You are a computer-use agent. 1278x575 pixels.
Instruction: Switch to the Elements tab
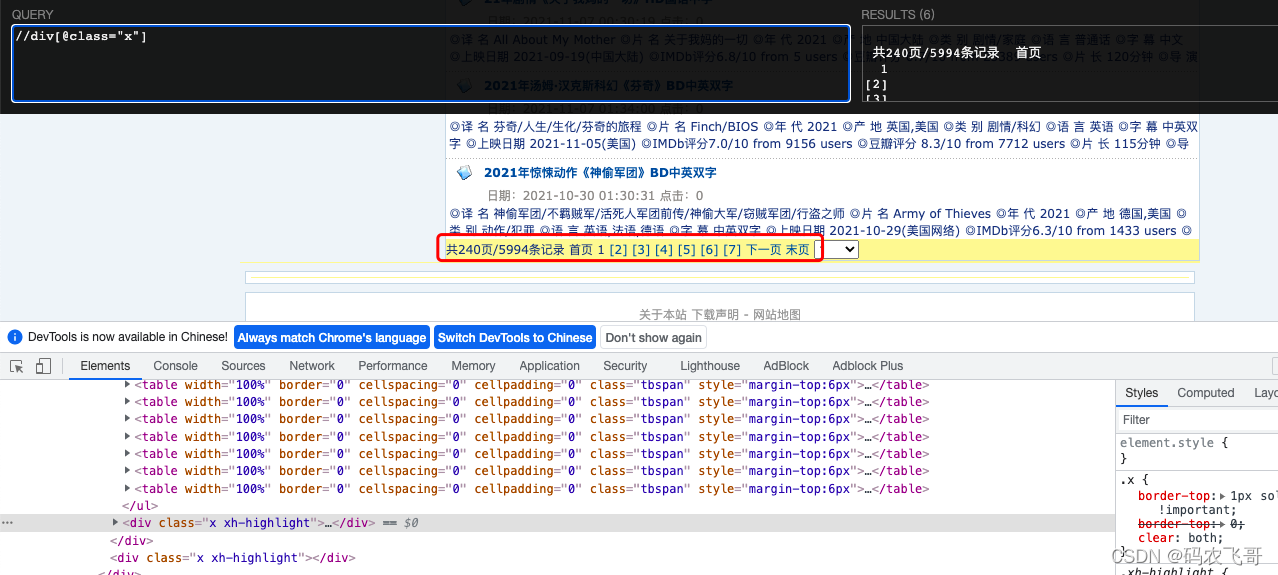(105, 366)
